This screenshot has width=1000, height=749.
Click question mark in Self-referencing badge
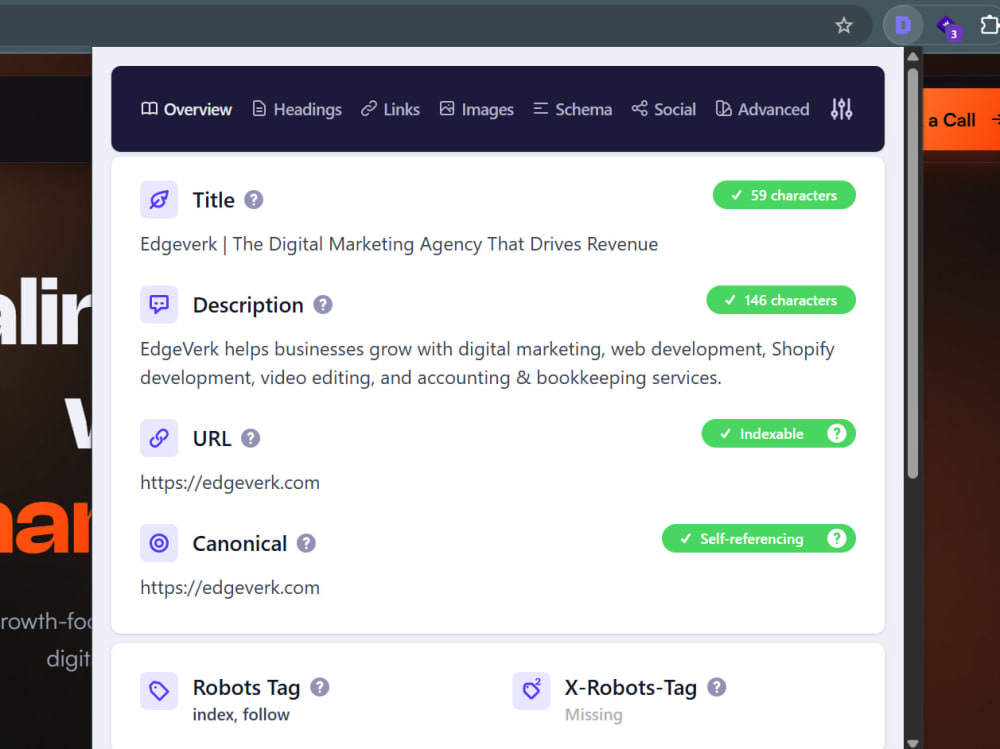[x=836, y=538]
